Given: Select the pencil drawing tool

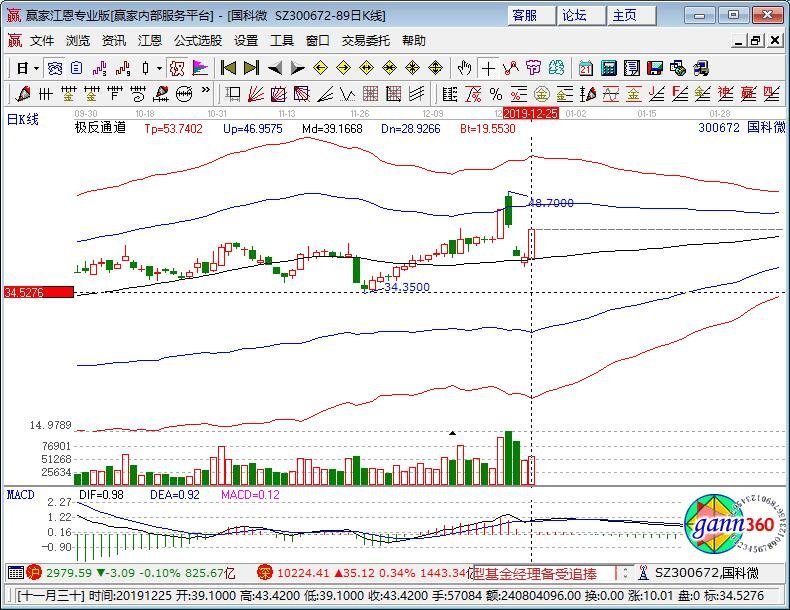Looking at the screenshot, I should (23, 94).
